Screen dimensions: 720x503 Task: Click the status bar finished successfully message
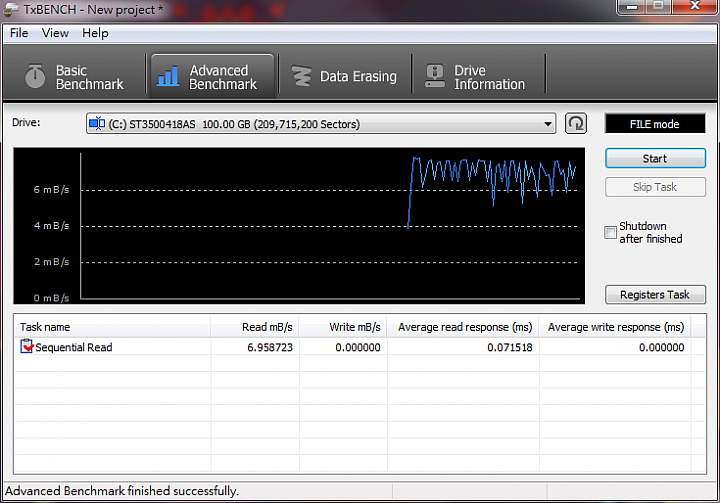click(122, 491)
